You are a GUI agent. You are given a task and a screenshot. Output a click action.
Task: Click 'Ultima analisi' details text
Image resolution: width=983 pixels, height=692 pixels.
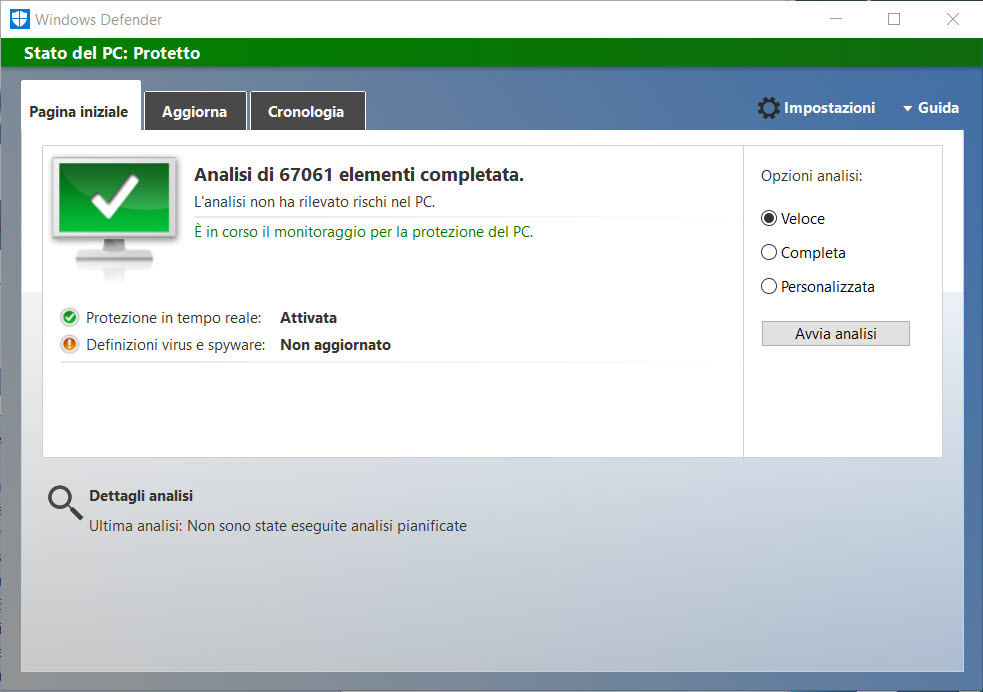point(278,526)
